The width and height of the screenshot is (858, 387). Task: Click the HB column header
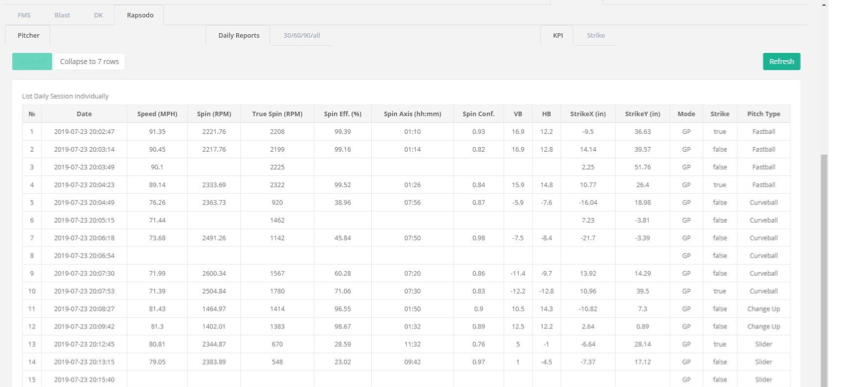click(x=546, y=114)
